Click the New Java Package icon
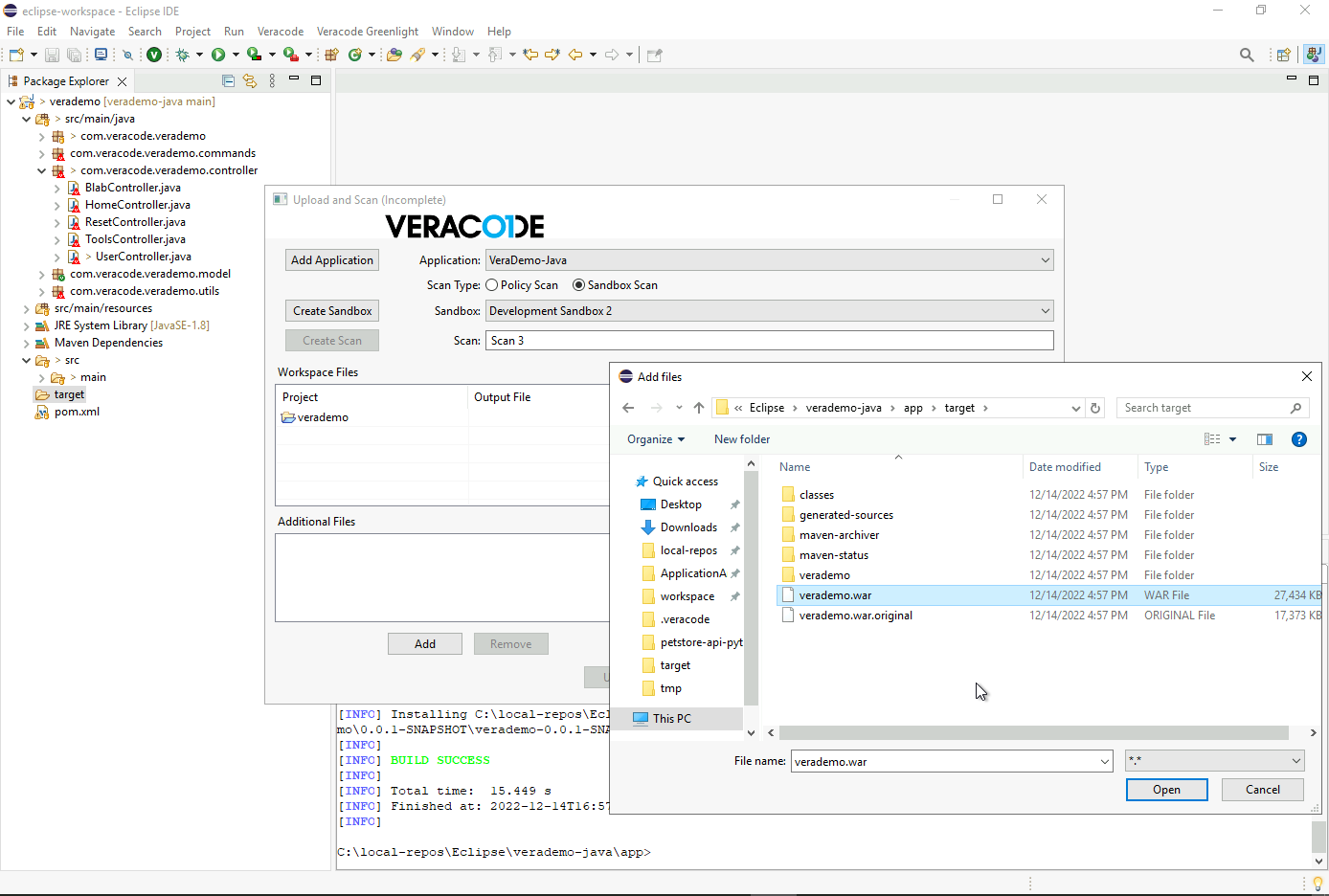1329x896 pixels. pos(331,56)
